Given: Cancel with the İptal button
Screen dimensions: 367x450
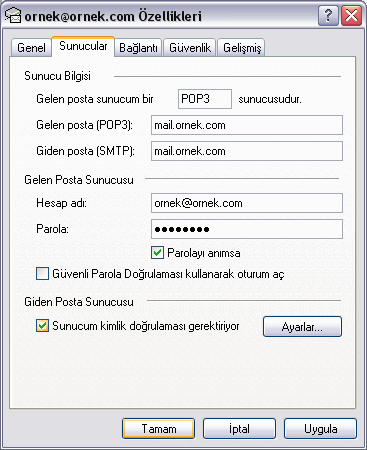Looking at the screenshot, I should pos(239,429).
